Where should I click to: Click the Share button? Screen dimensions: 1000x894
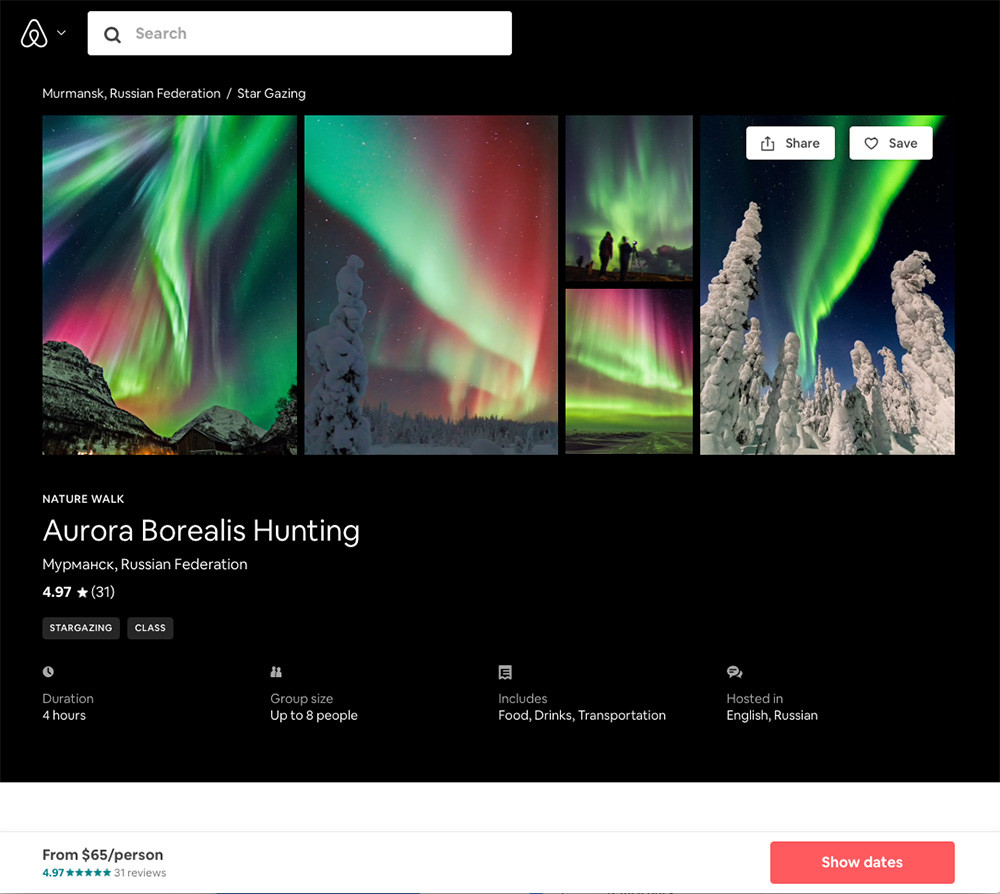[x=790, y=143]
